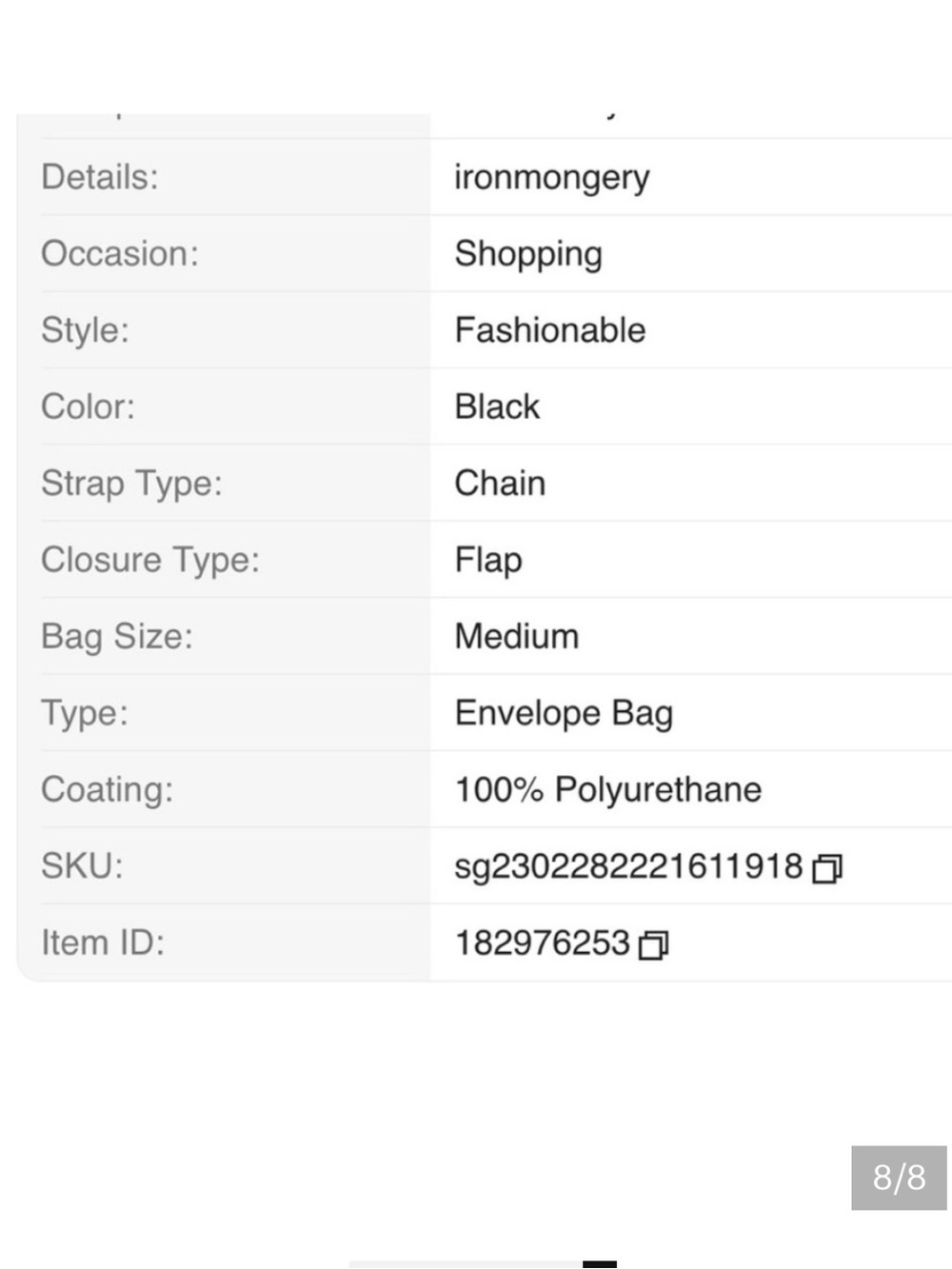Tap the Coating label

[108, 790]
